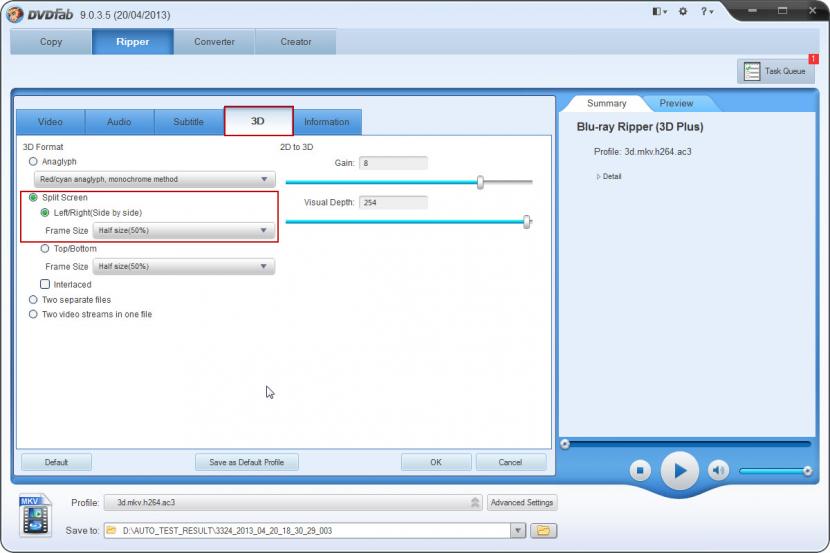Switch to the Copy module tab
Image resolution: width=830 pixels, height=553 pixels.
pos(51,42)
